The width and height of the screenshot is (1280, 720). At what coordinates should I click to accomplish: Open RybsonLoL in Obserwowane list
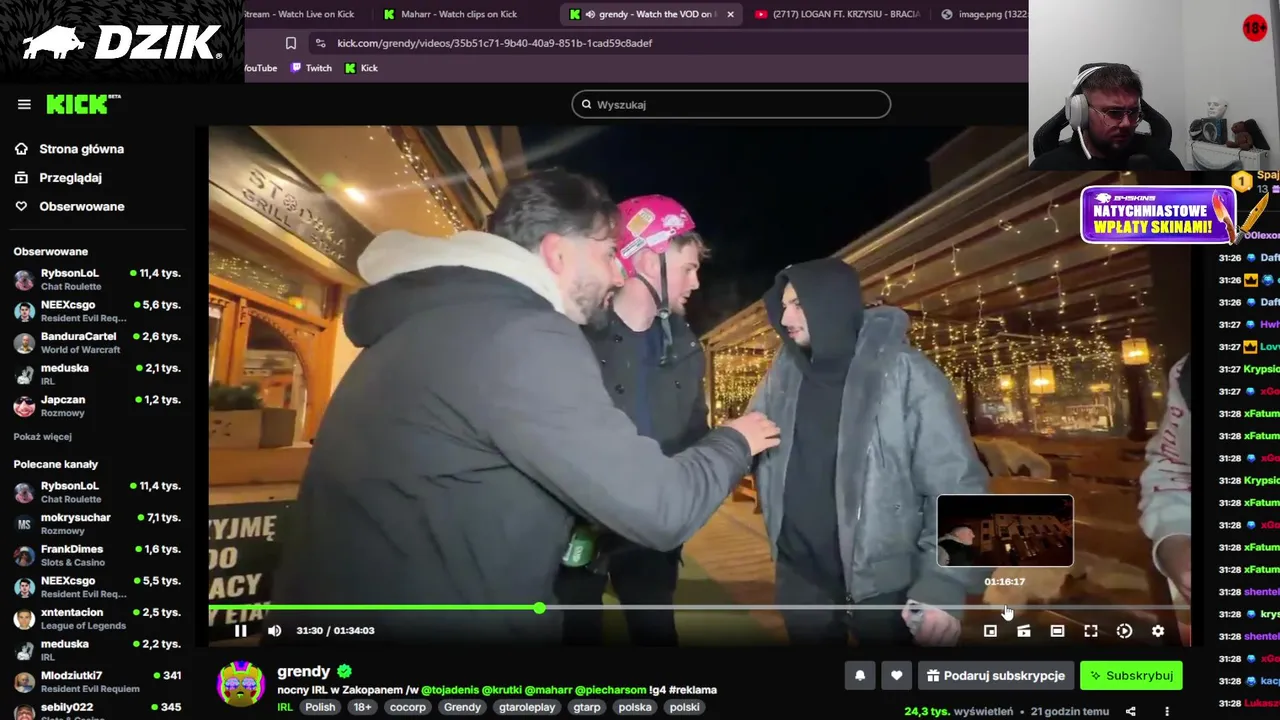pos(97,279)
